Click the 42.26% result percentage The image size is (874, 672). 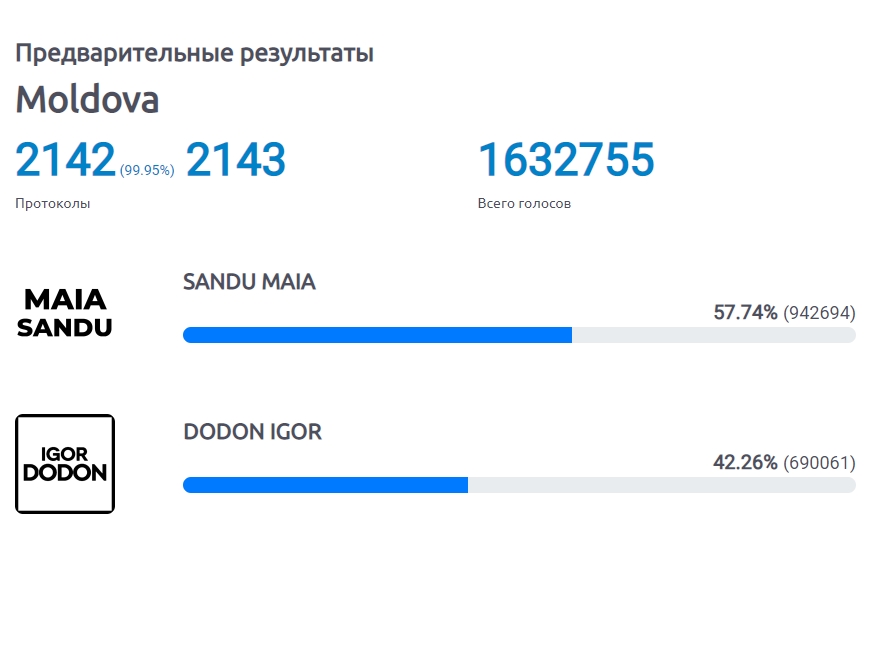coord(745,462)
